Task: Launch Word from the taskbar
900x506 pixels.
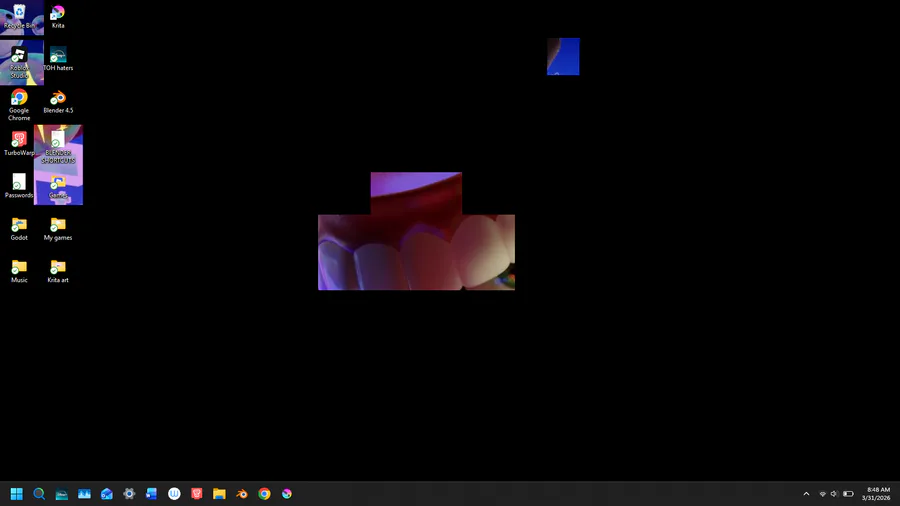Action: [x=152, y=494]
